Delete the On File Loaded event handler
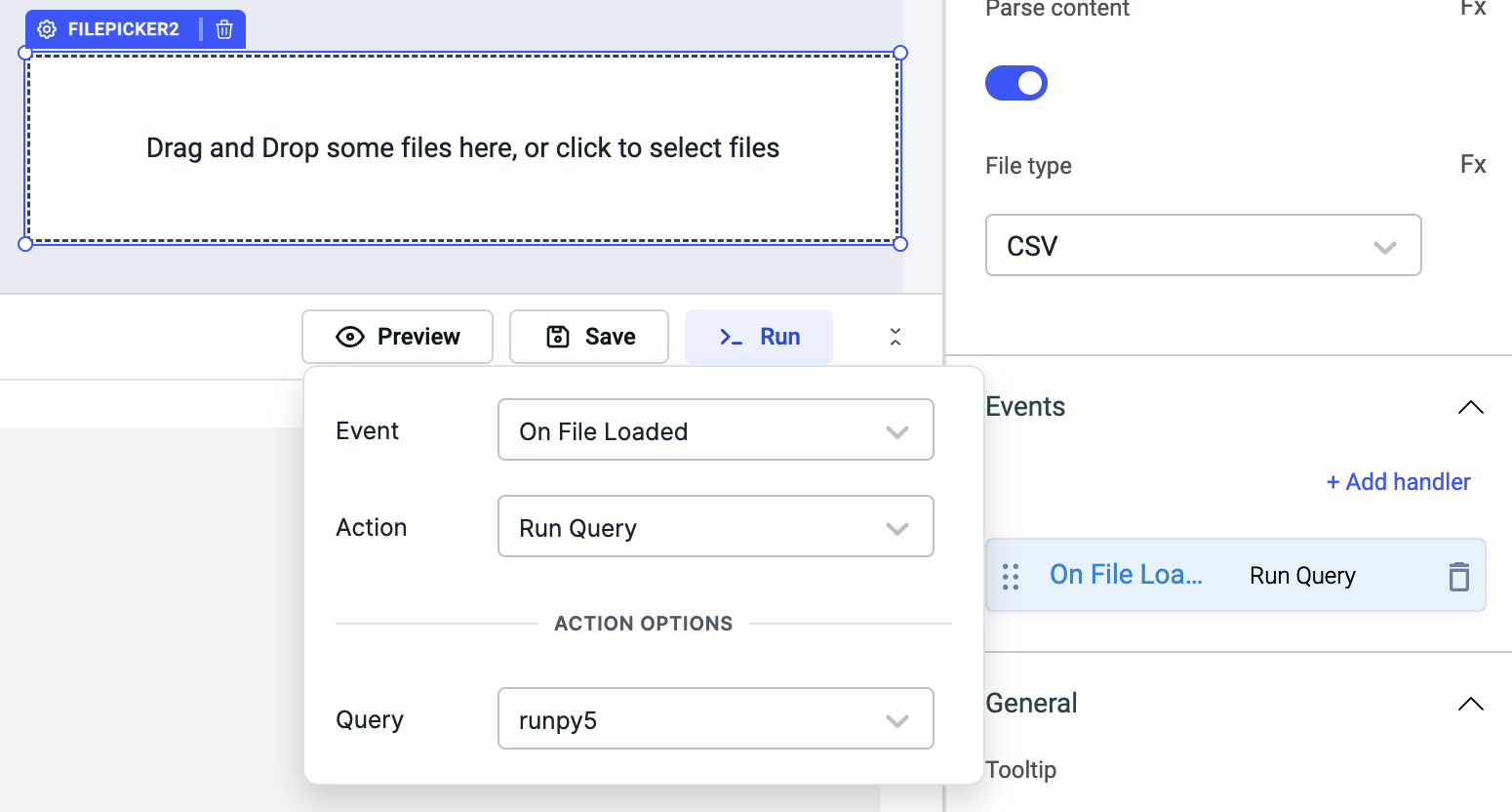1512x812 pixels. point(1458,577)
